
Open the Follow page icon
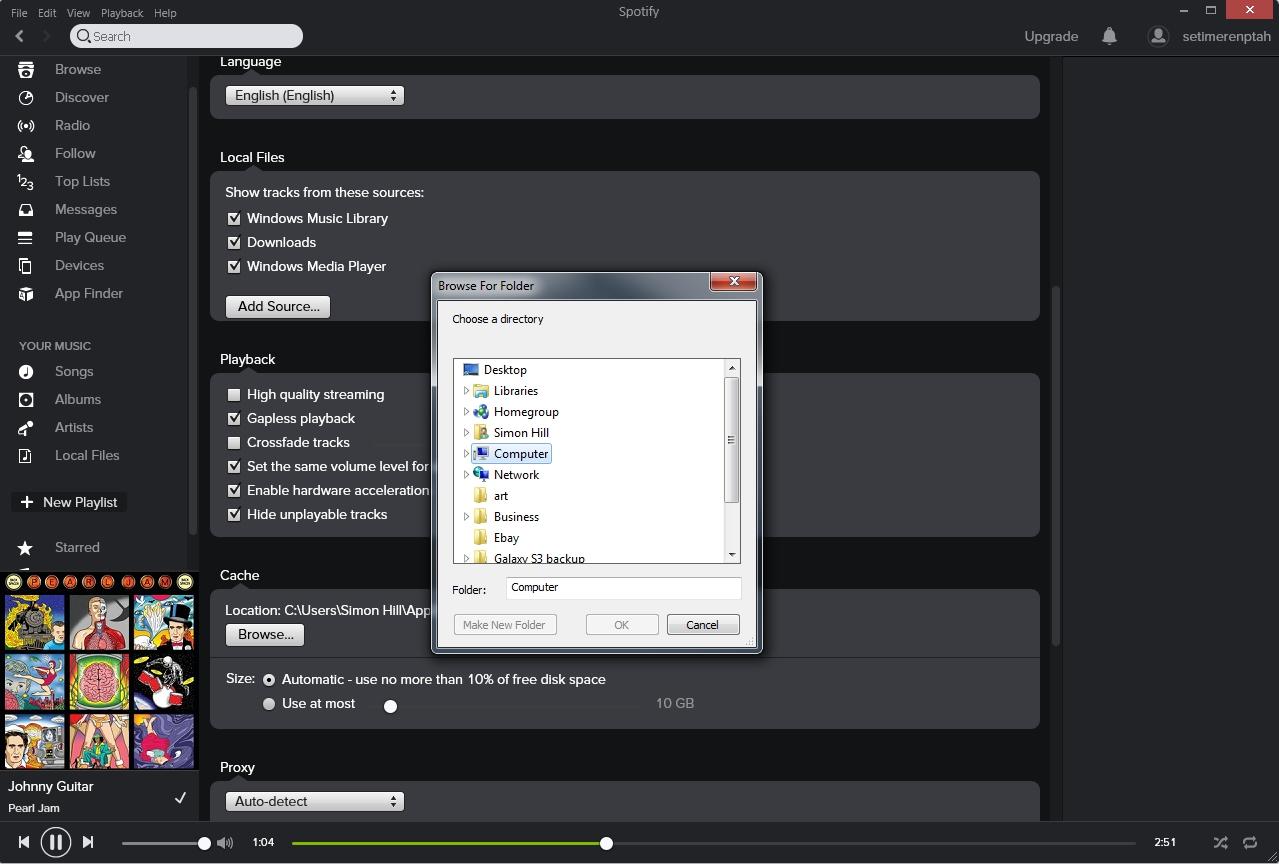26,153
